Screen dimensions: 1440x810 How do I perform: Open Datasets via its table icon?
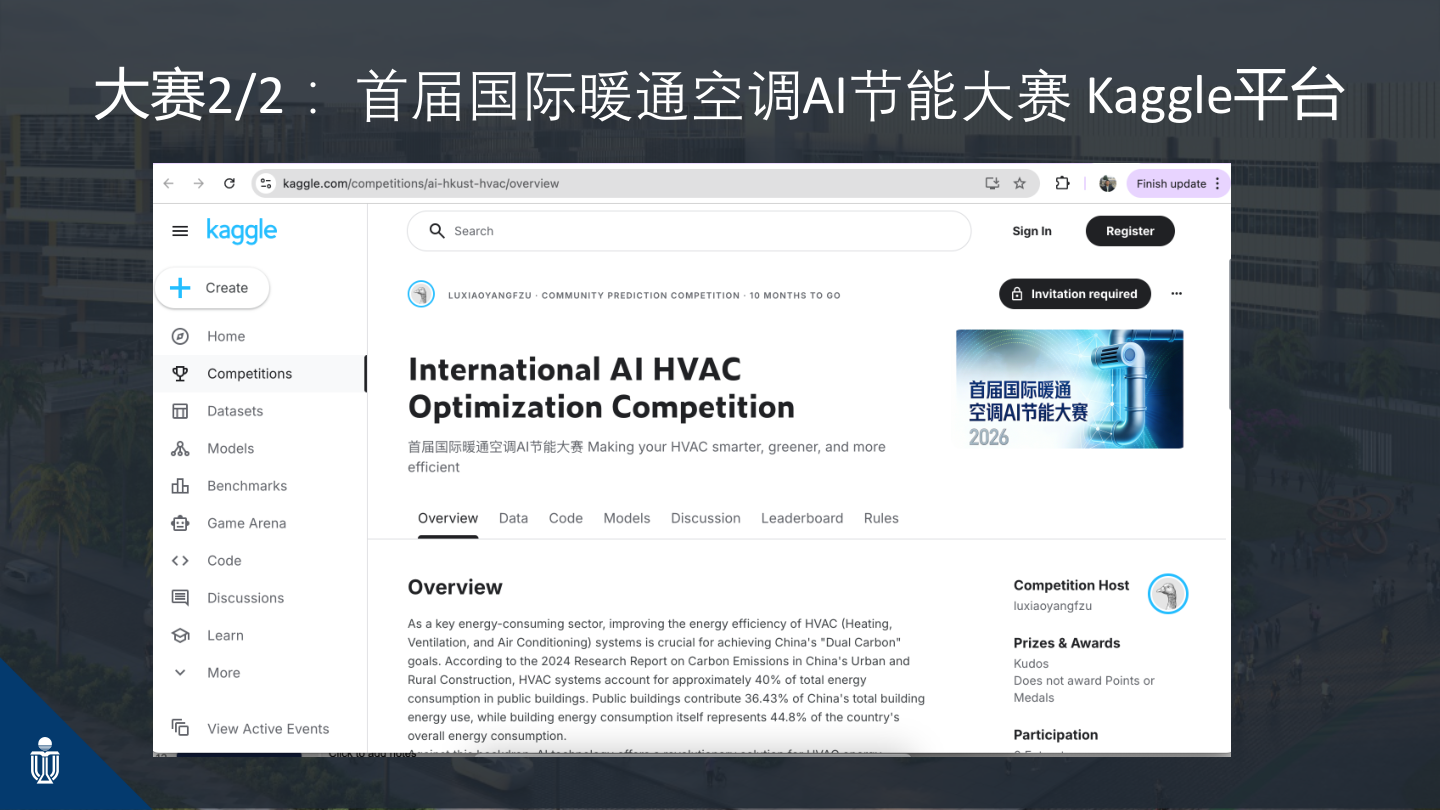pos(180,411)
